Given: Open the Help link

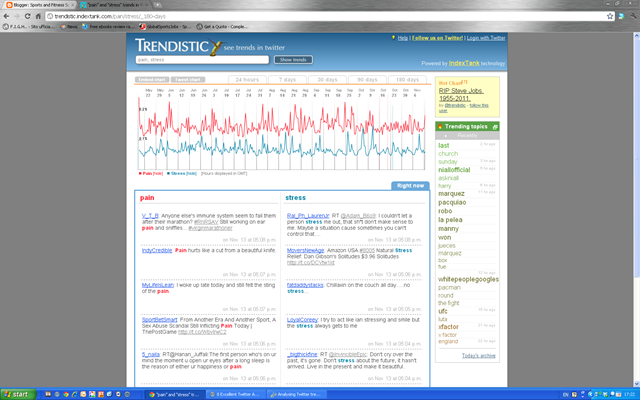Looking at the screenshot, I should pos(402,38).
